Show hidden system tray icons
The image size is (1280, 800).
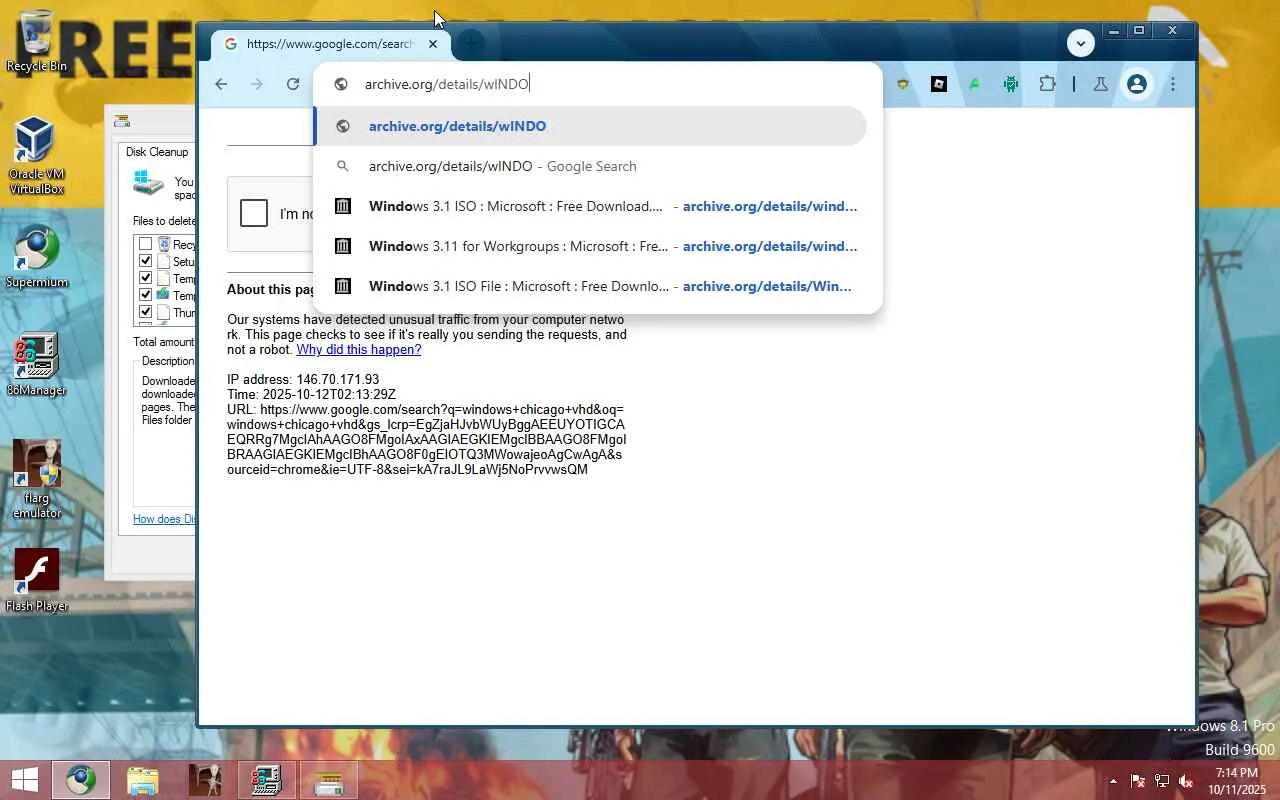pos(1113,781)
